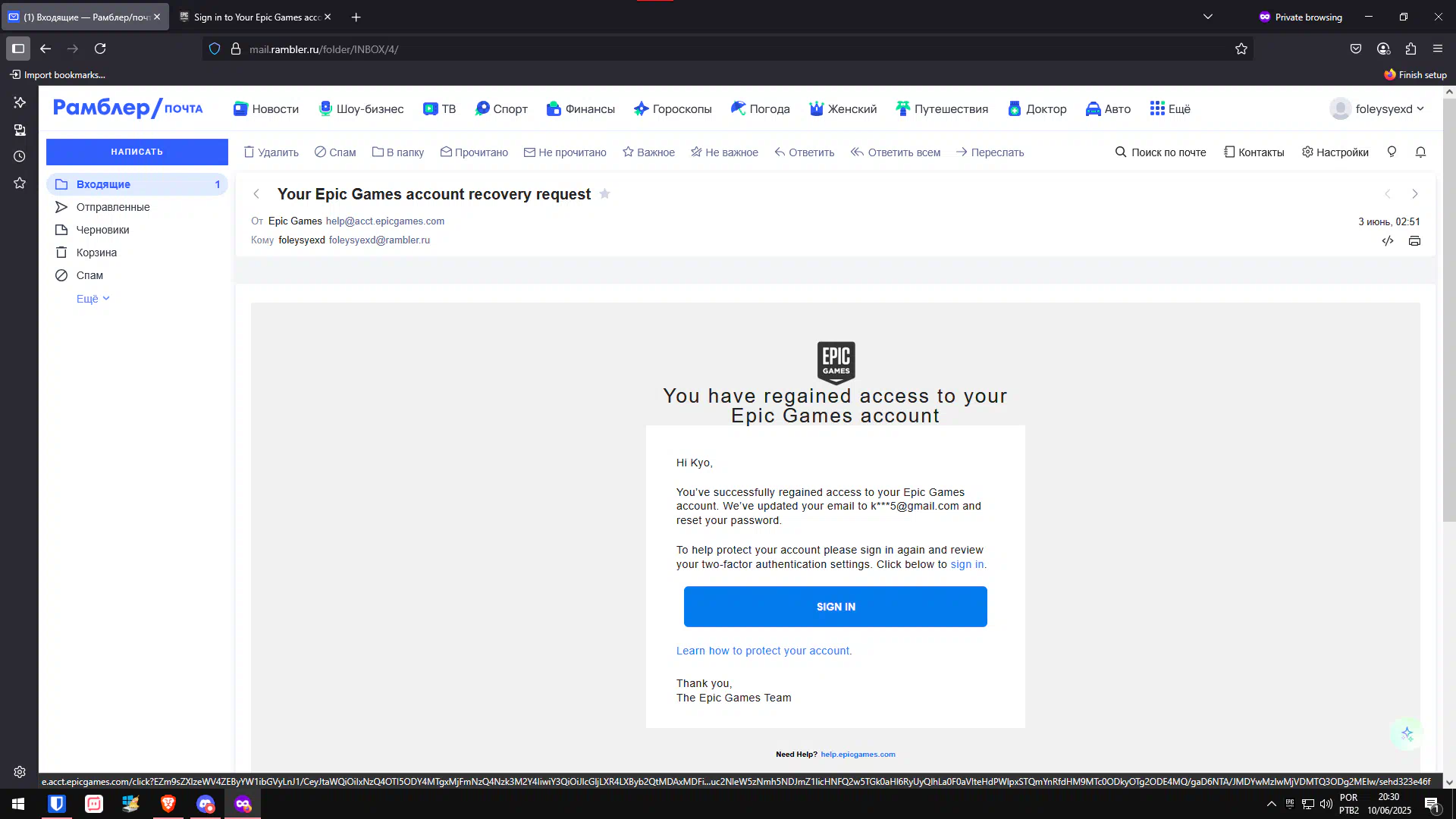Open a new browser tab
The image size is (1456, 819).
click(356, 17)
